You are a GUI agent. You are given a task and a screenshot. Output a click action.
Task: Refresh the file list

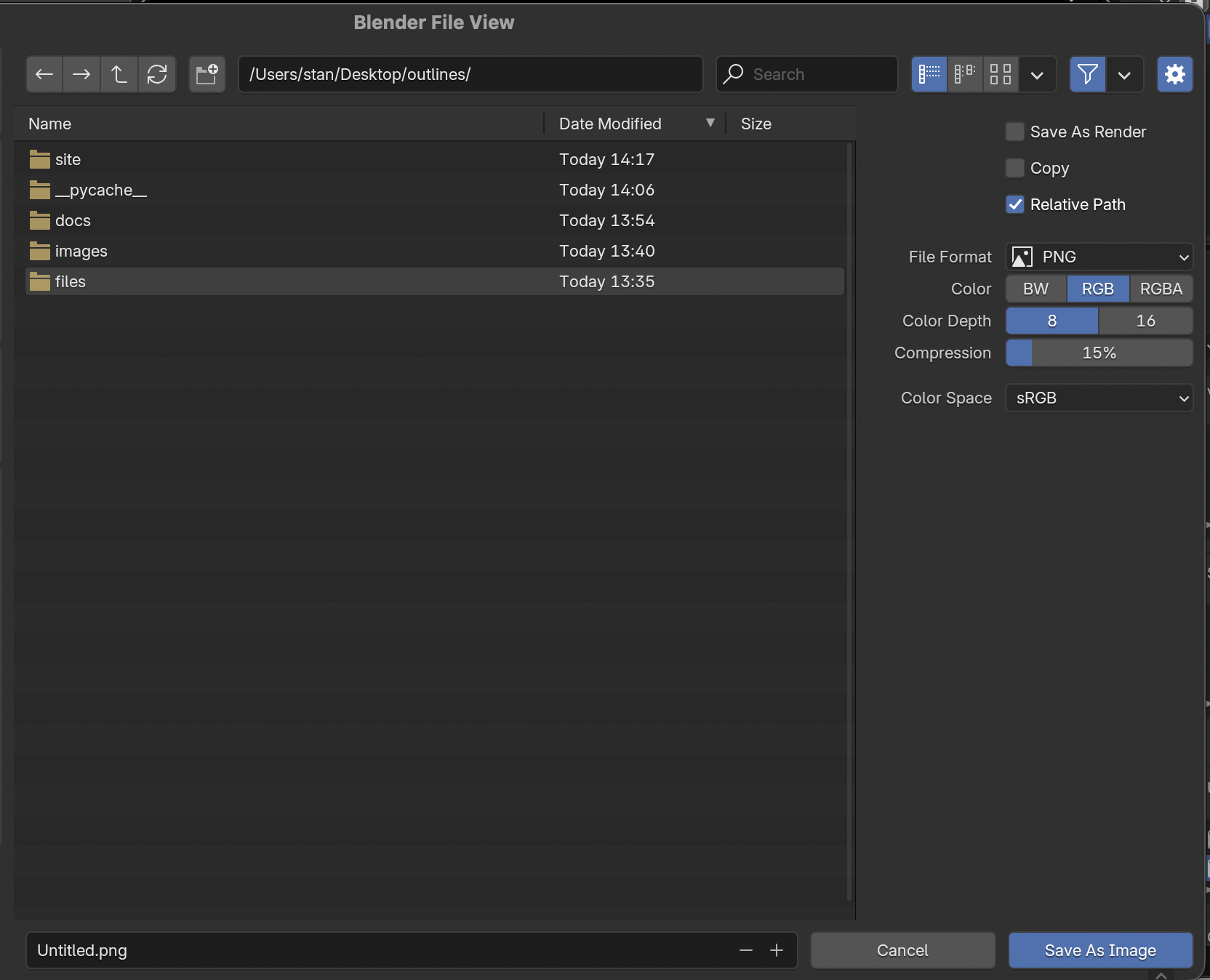point(157,74)
